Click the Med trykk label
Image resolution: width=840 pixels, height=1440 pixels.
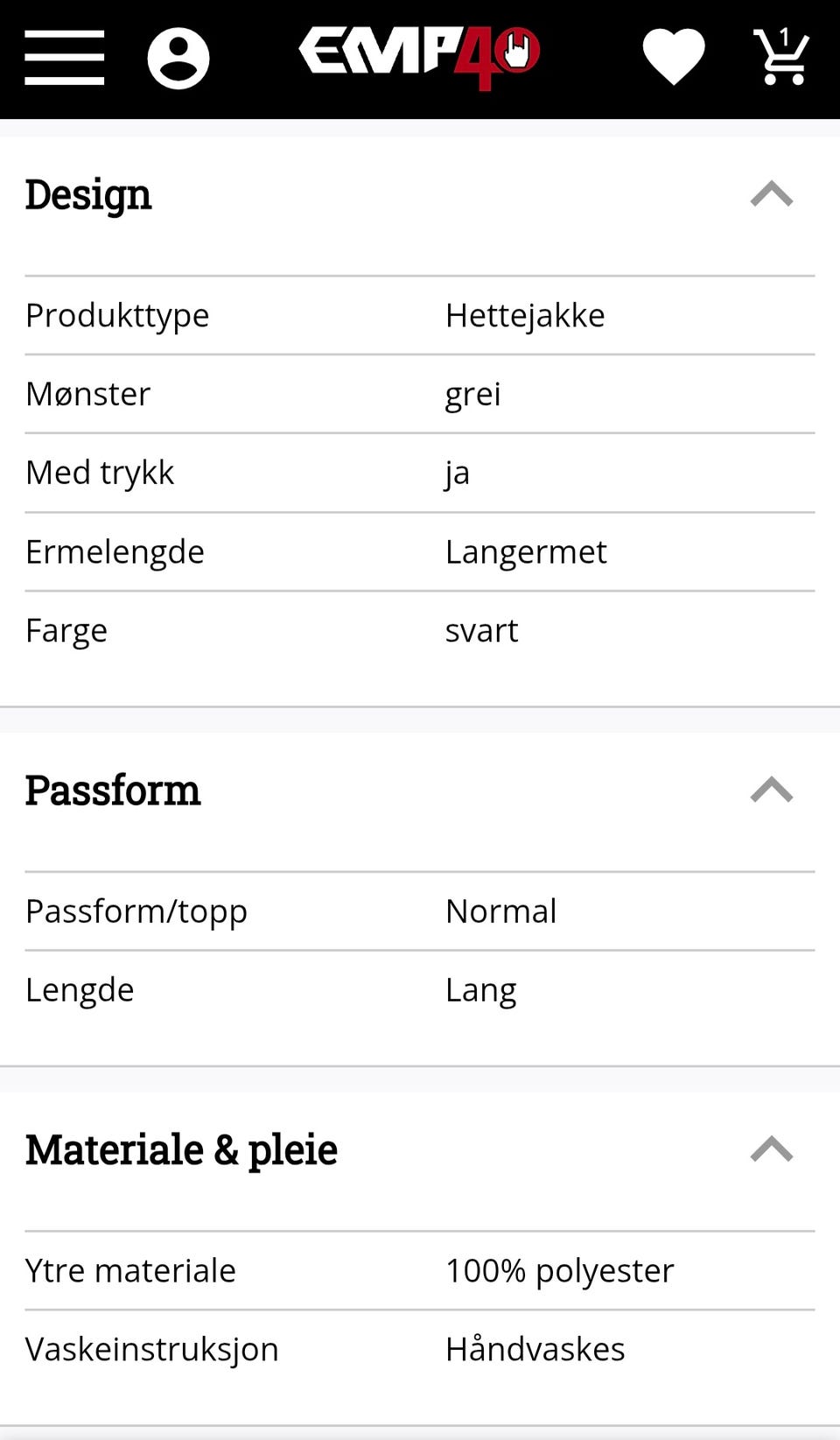coord(100,473)
